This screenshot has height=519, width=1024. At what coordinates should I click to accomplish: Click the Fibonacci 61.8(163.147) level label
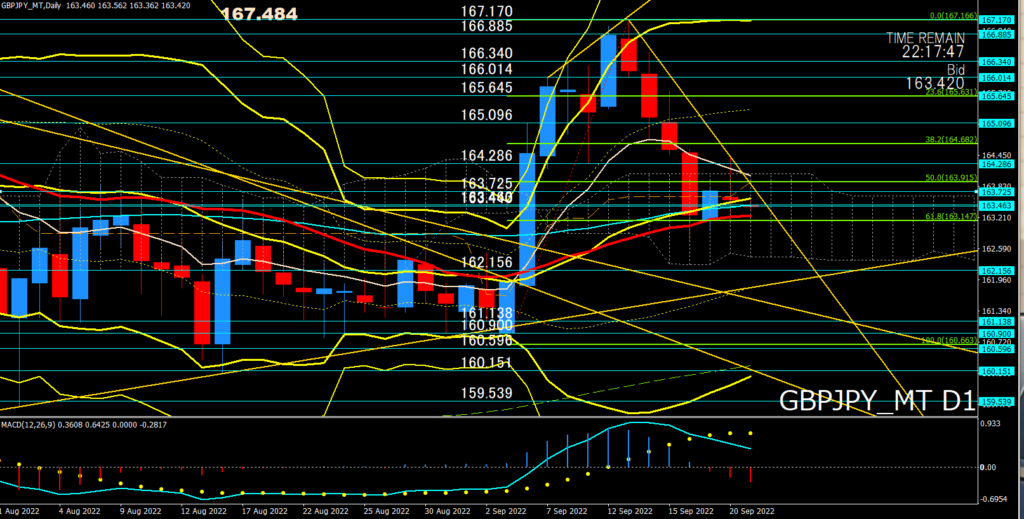[951, 216]
